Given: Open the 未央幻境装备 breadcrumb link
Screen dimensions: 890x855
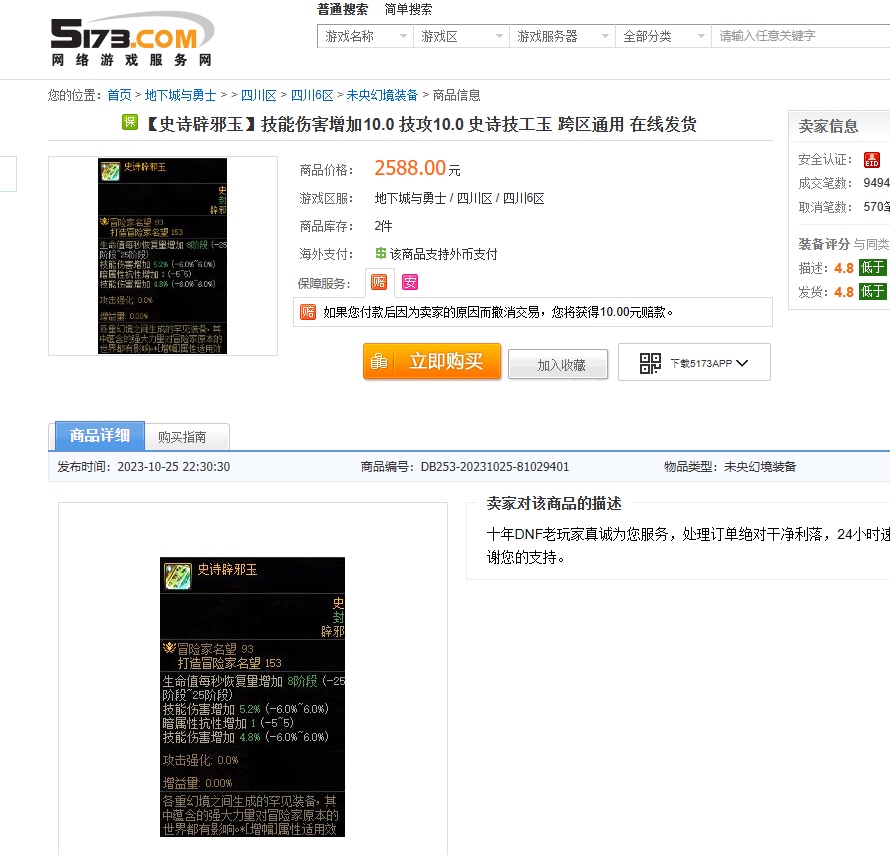Looking at the screenshot, I should 382,95.
